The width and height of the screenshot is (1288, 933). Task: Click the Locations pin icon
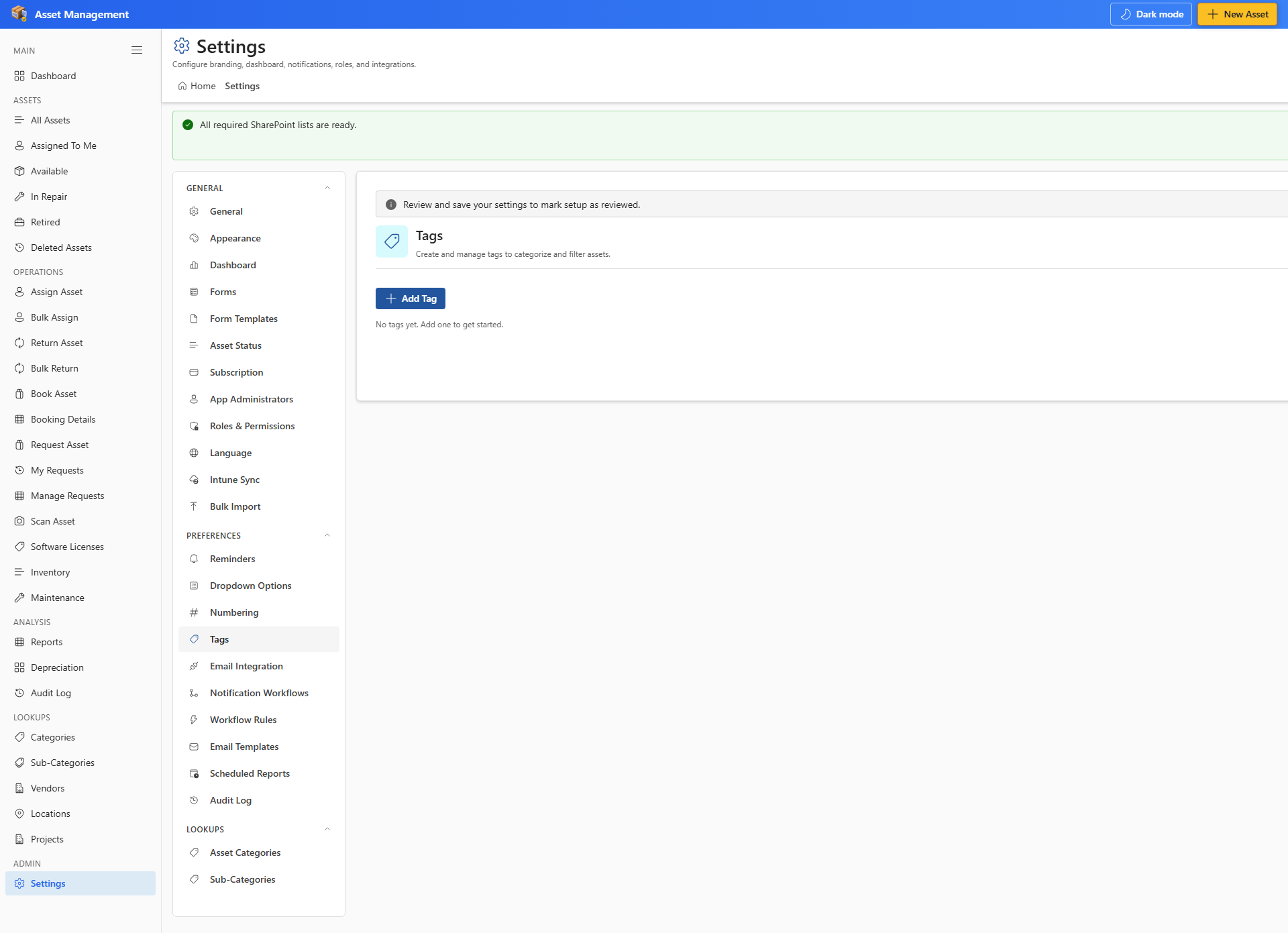point(19,814)
